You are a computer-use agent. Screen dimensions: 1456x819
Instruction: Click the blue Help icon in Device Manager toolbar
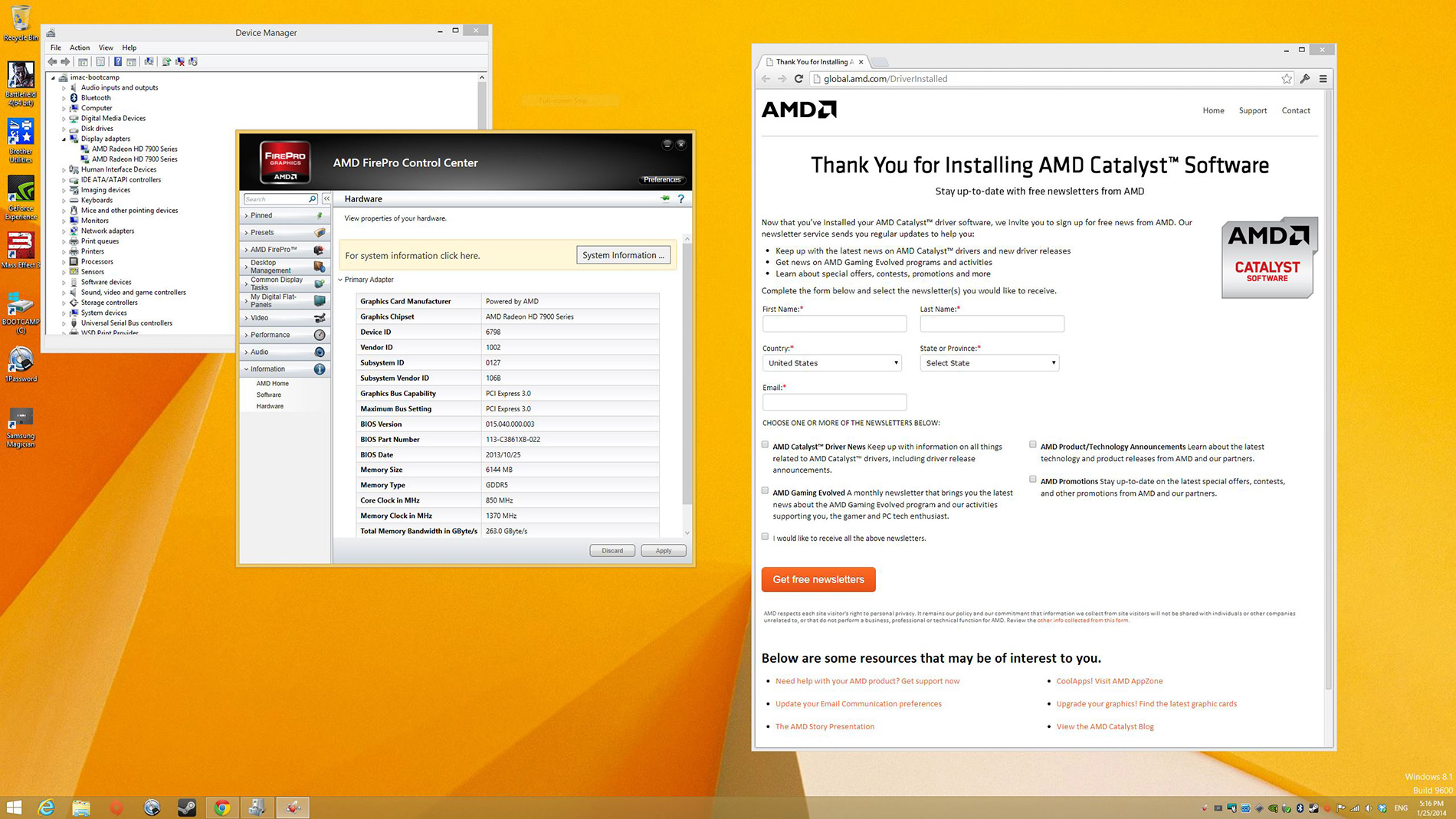click(x=117, y=61)
